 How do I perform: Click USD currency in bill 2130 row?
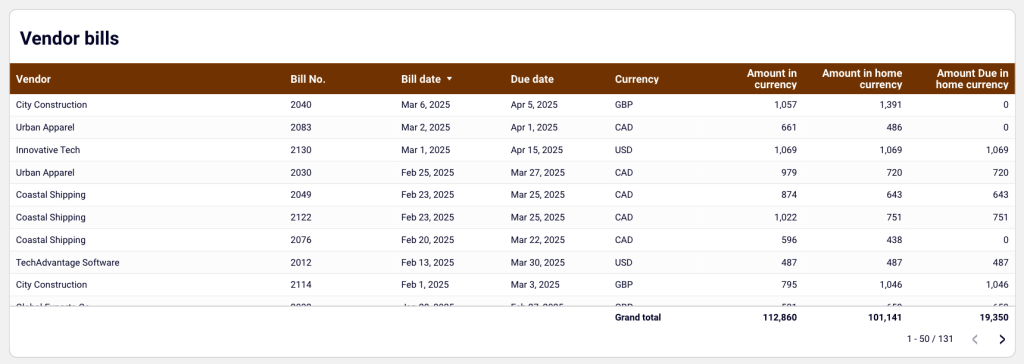(x=624, y=150)
